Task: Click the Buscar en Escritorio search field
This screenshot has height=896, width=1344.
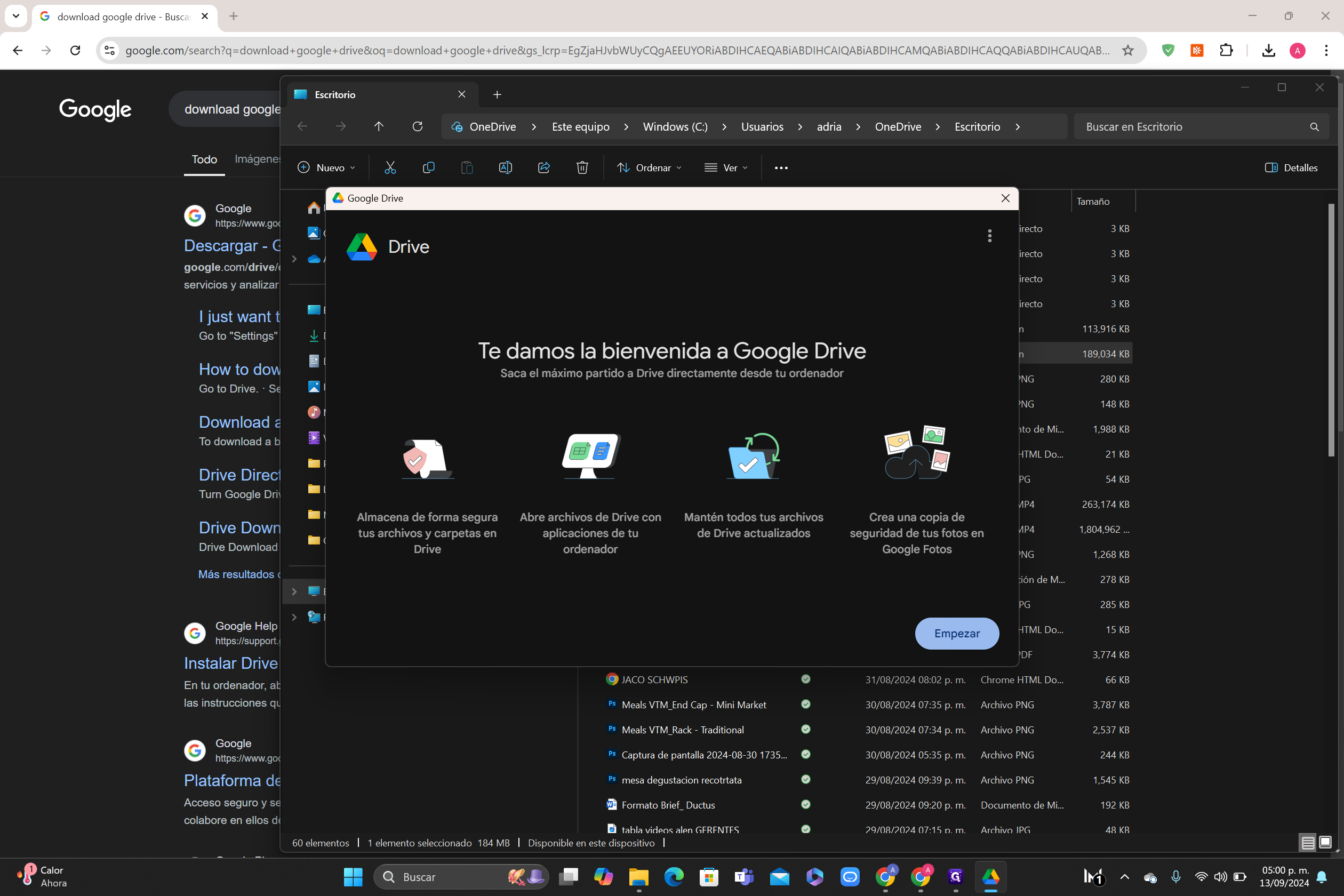Action: pyautogui.click(x=1201, y=126)
